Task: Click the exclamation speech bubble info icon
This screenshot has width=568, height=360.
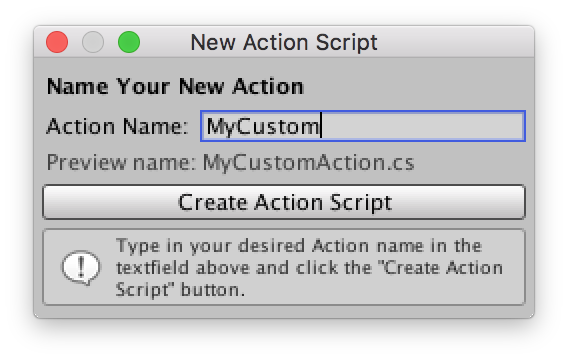Action: coord(81,268)
